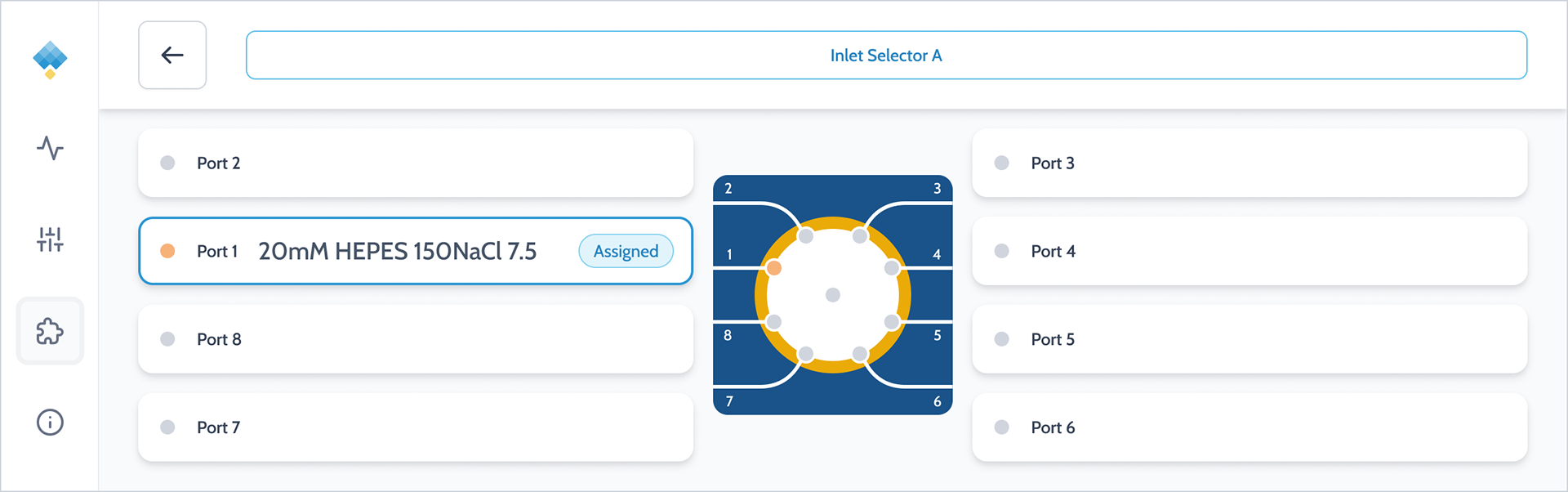Click the back arrow button

coord(172,55)
